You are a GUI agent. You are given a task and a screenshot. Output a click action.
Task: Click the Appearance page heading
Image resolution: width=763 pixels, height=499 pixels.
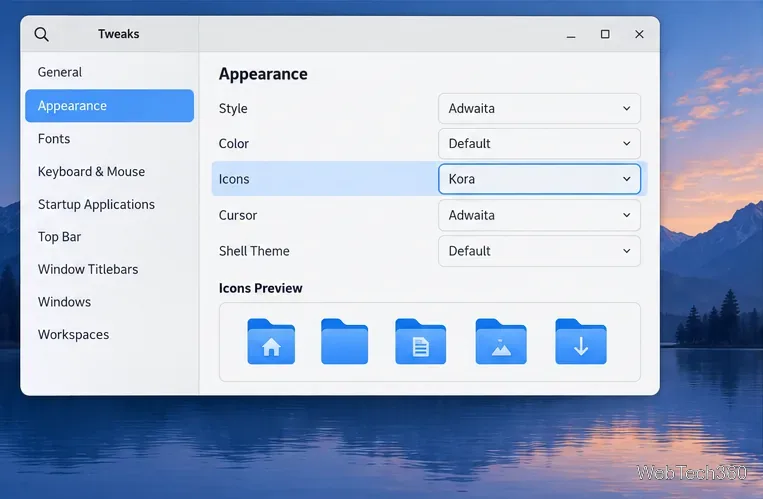[263, 74]
